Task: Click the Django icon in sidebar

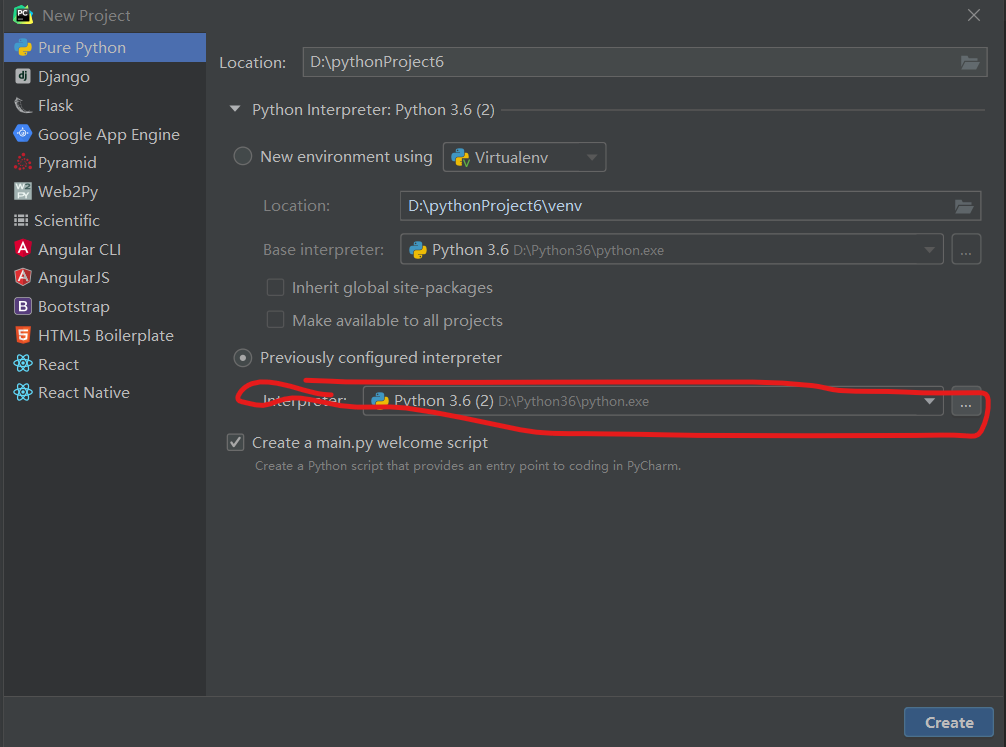Action: [23, 76]
